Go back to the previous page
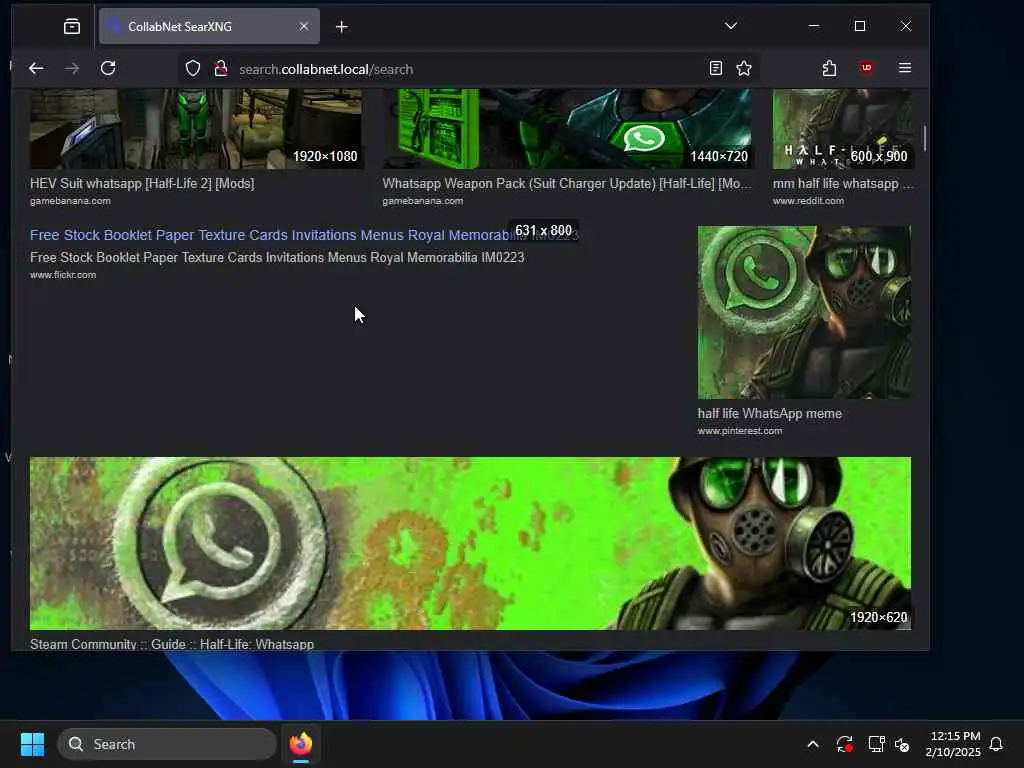Image resolution: width=1024 pixels, height=768 pixels. [36, 68]
